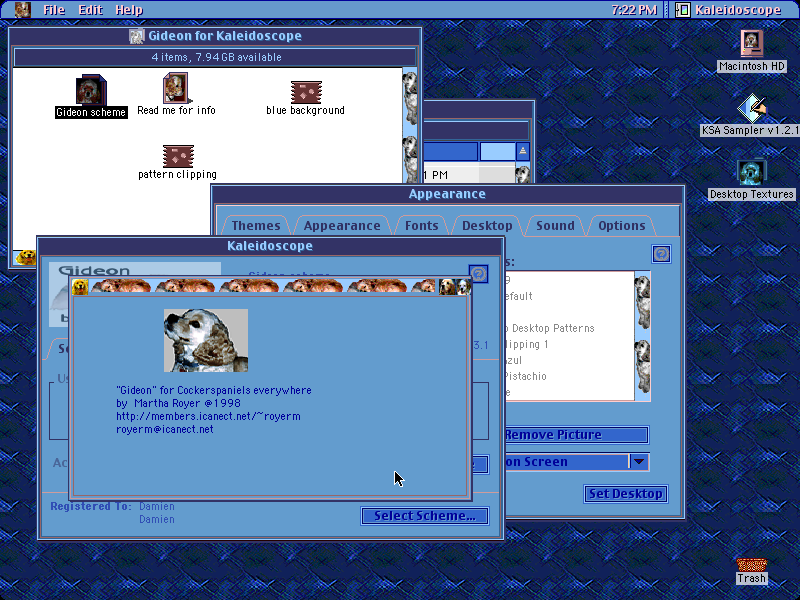
Task: Open the Kaleidoscope application menu
Action: click(x=729, y=10)
